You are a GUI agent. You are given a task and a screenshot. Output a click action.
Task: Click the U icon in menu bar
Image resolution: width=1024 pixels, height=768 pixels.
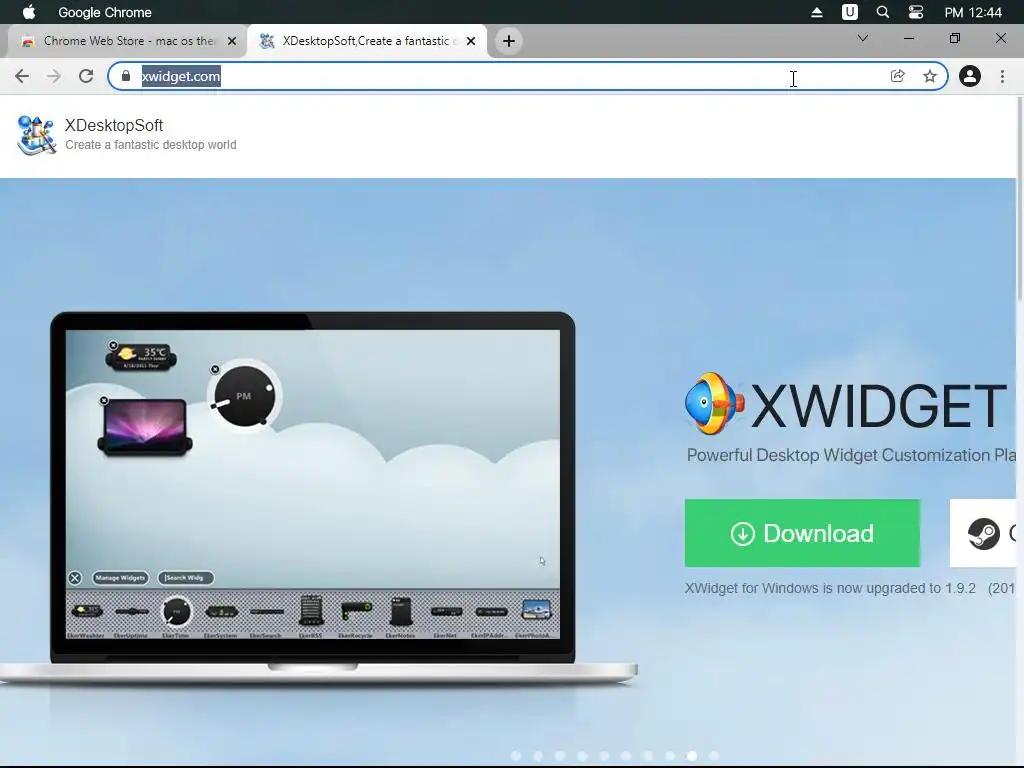(850, 12)
